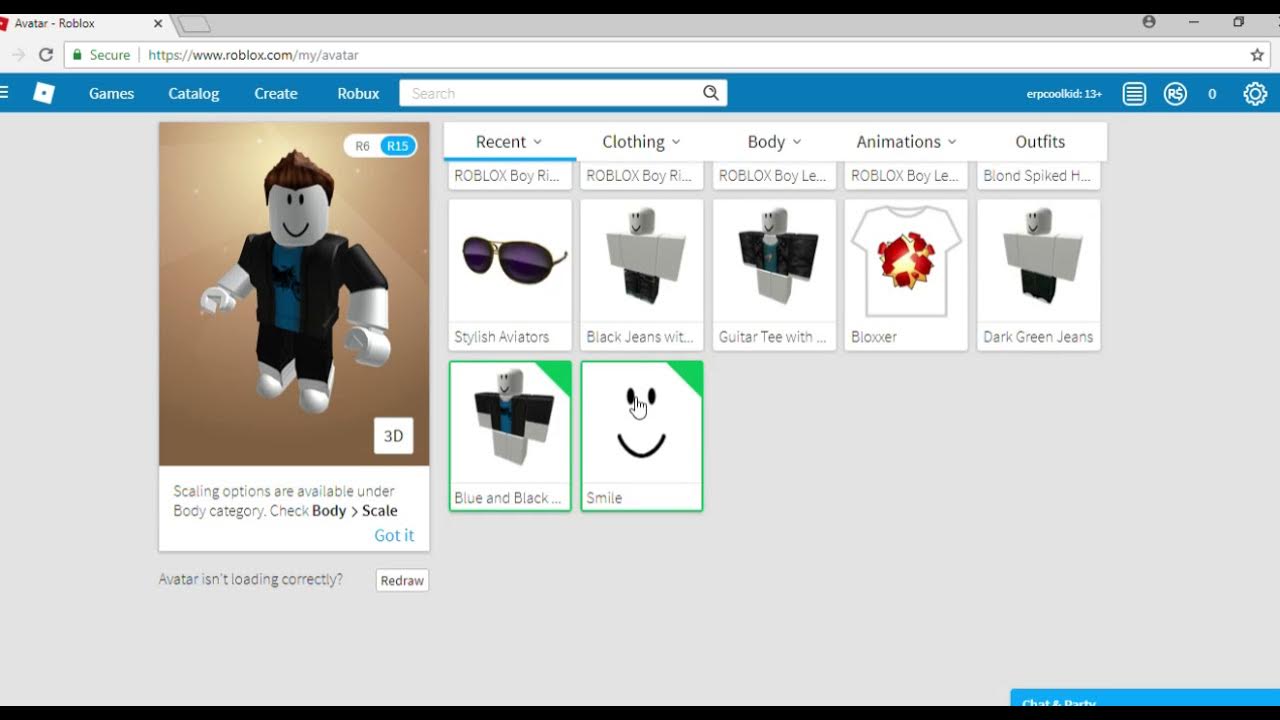The height and width of the screenshot is (720, 1280).
Task: Unequip the Blue and Black shirt item
Action: (x=510, y=436)
